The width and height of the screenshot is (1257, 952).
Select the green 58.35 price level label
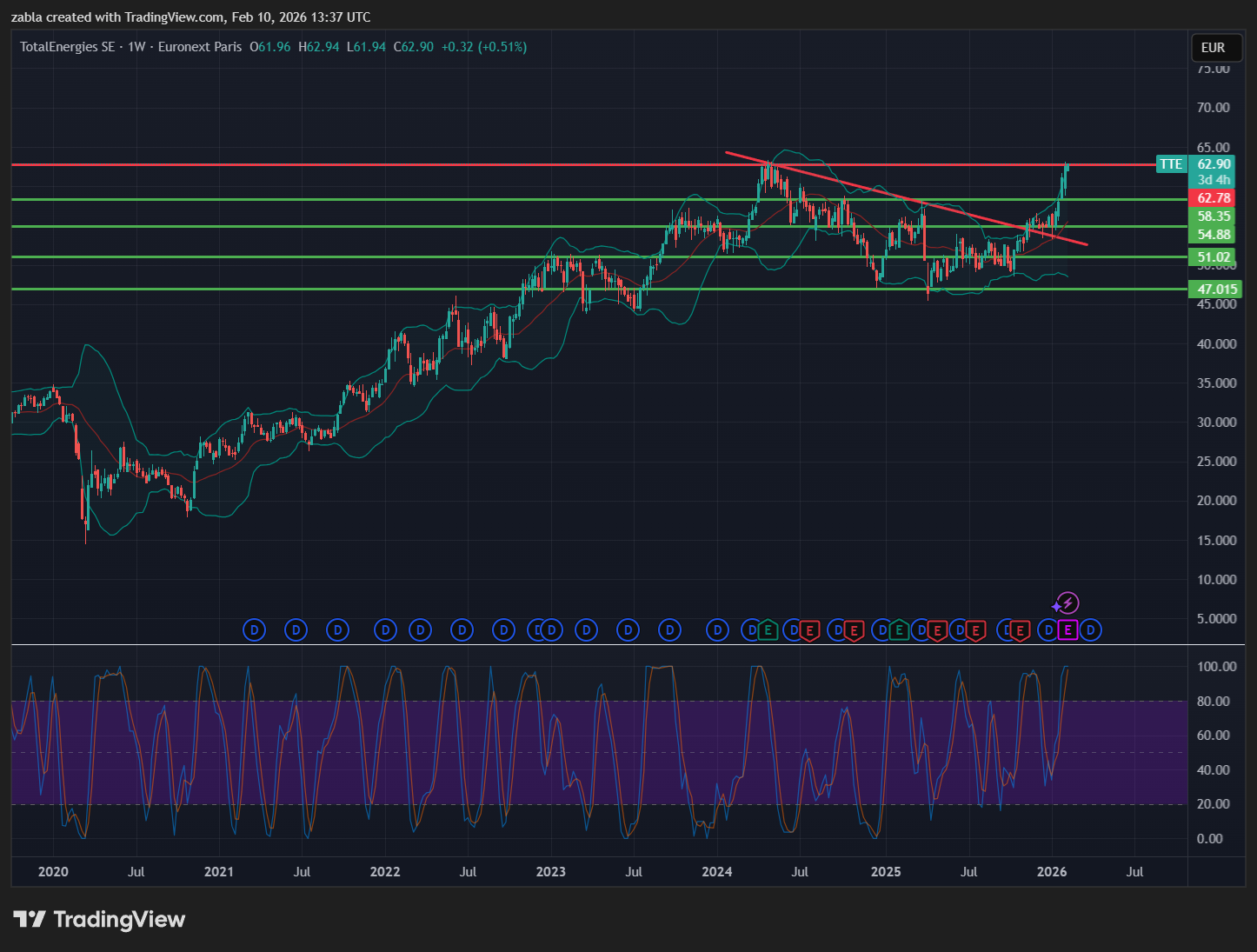(x=1214, y=216)
